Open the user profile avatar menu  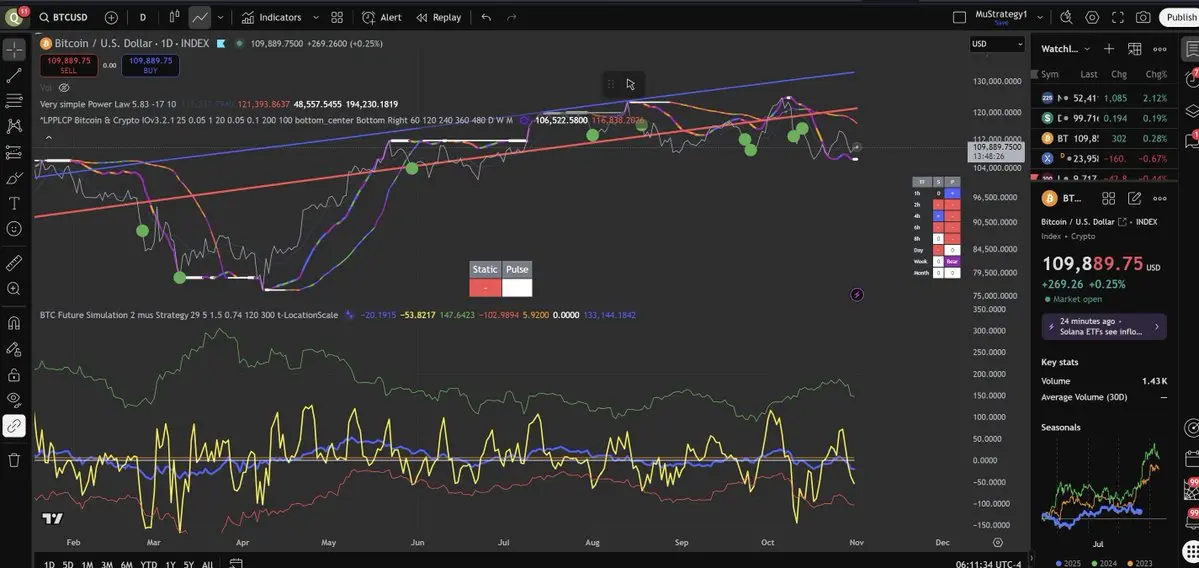click(x=14, y=17)
